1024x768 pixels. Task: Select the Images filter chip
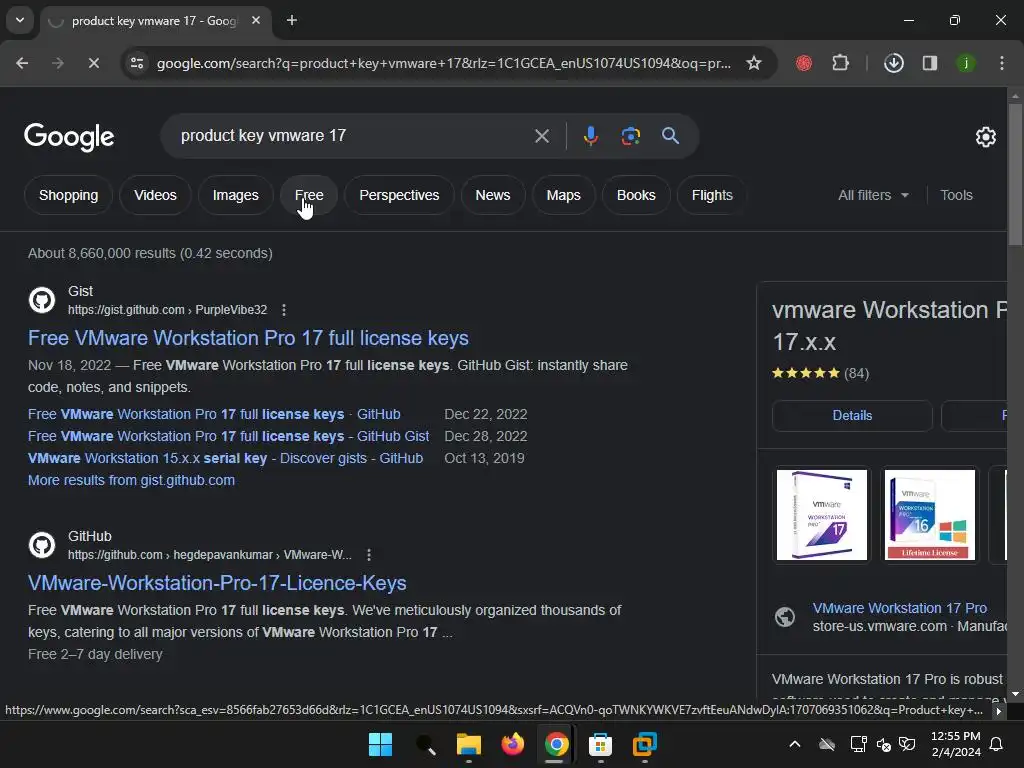click(236, 195)
